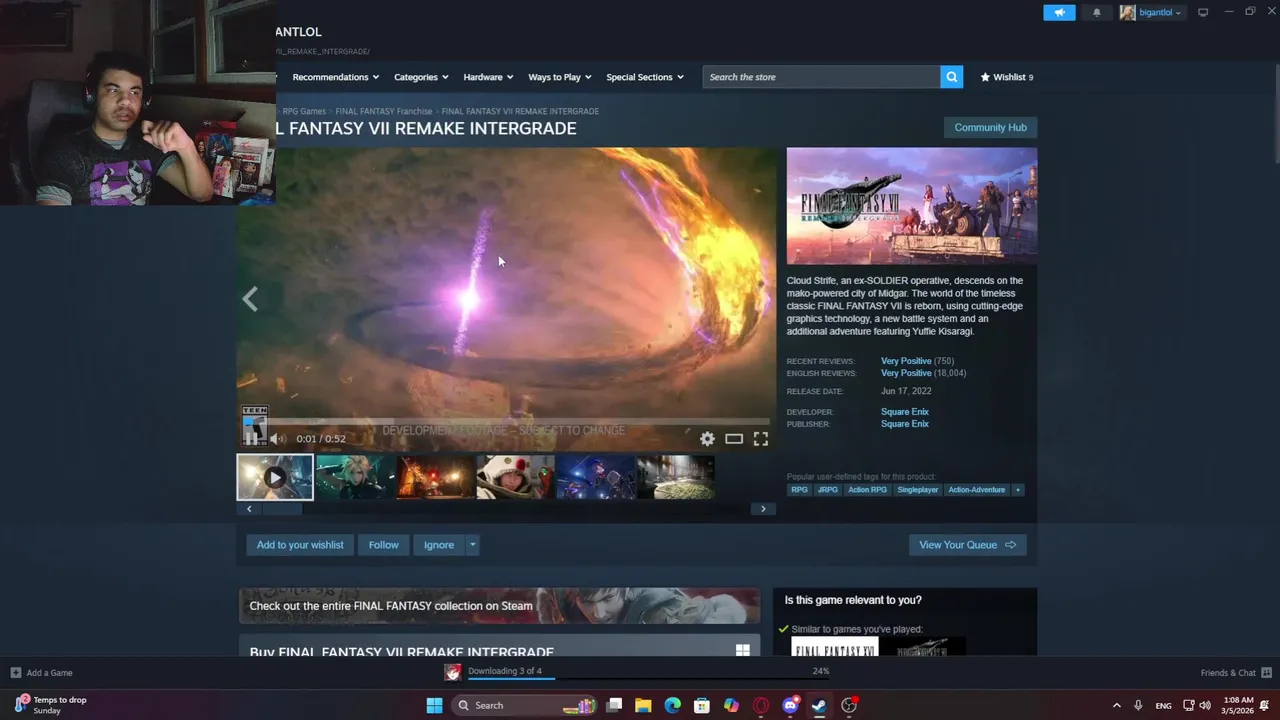Open OBS Studio taskbar icon
The width and height of the screenshot is (1280, 720).
849,705
